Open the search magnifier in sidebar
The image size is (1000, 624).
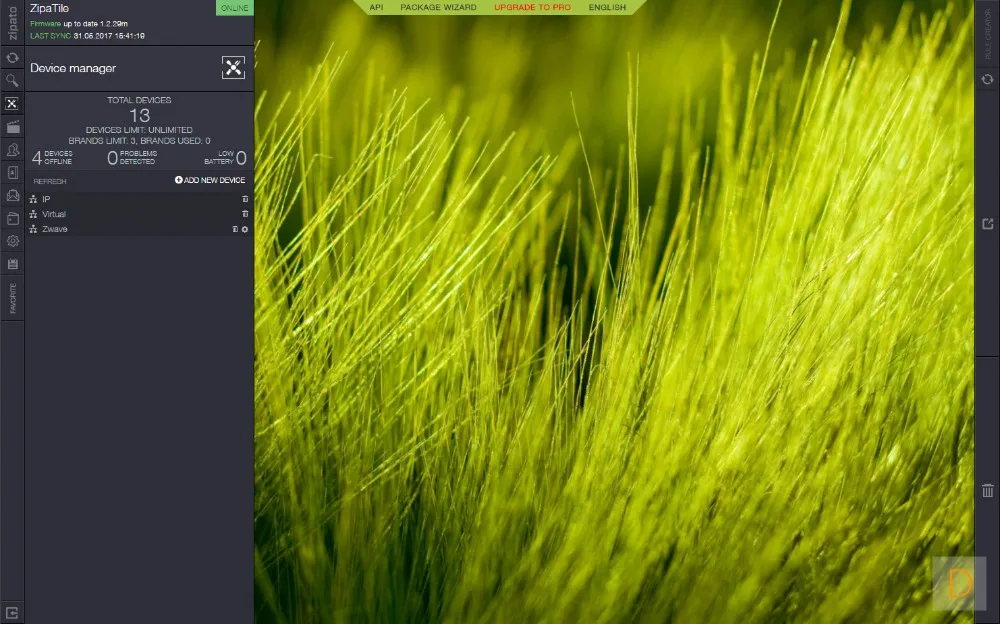[12, 80]
